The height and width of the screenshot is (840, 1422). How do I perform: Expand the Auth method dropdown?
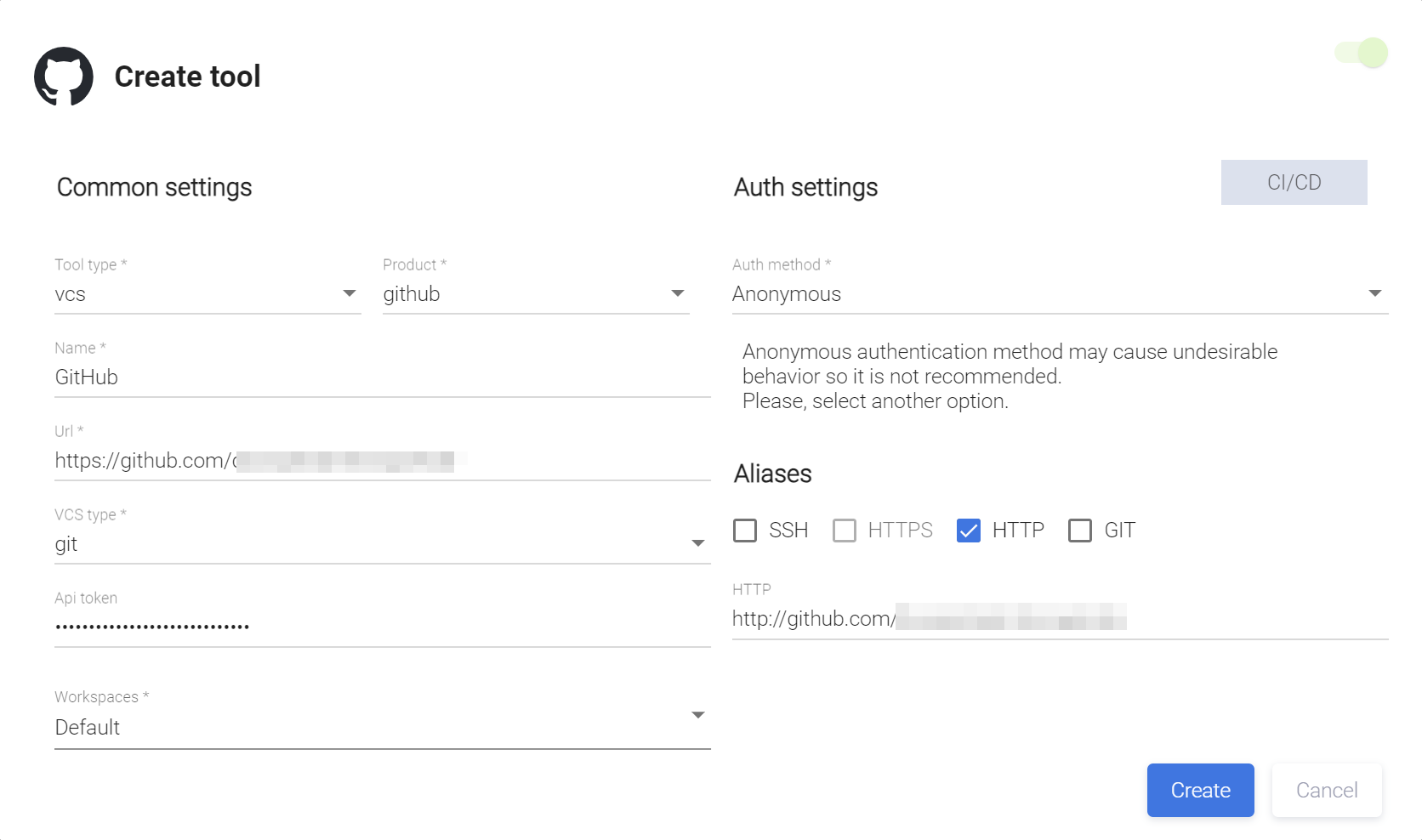tap(1059, 294)
